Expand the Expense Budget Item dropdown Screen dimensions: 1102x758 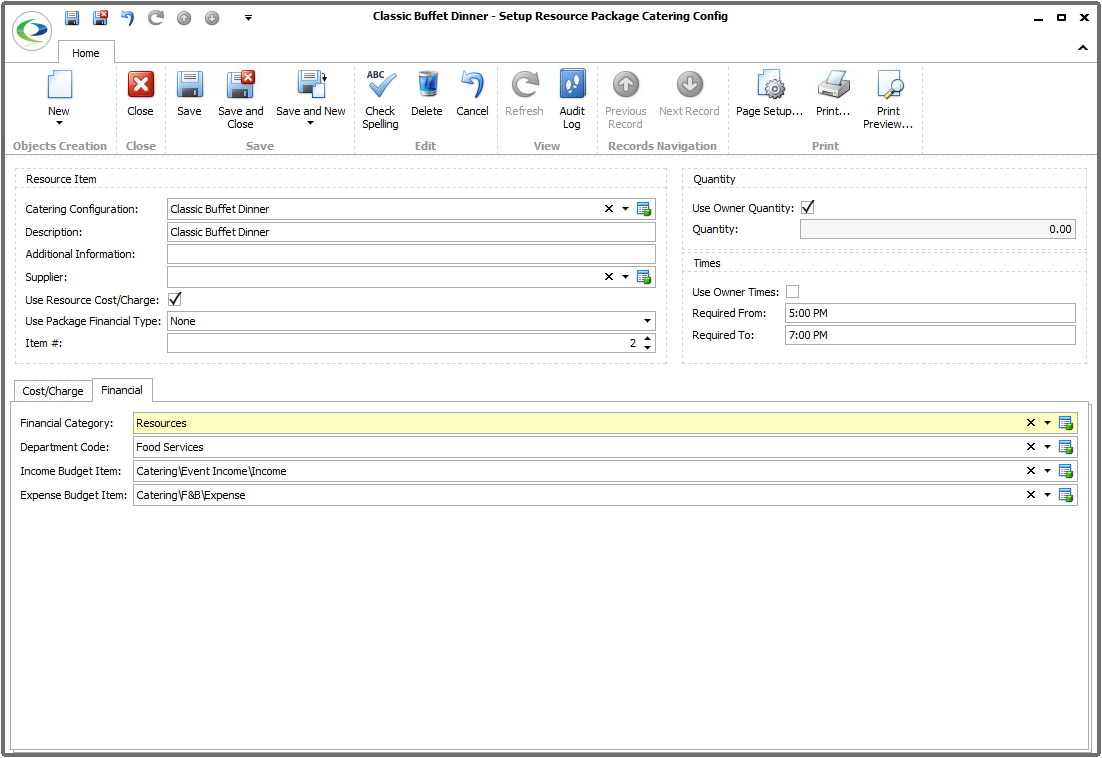(1047, 495)
